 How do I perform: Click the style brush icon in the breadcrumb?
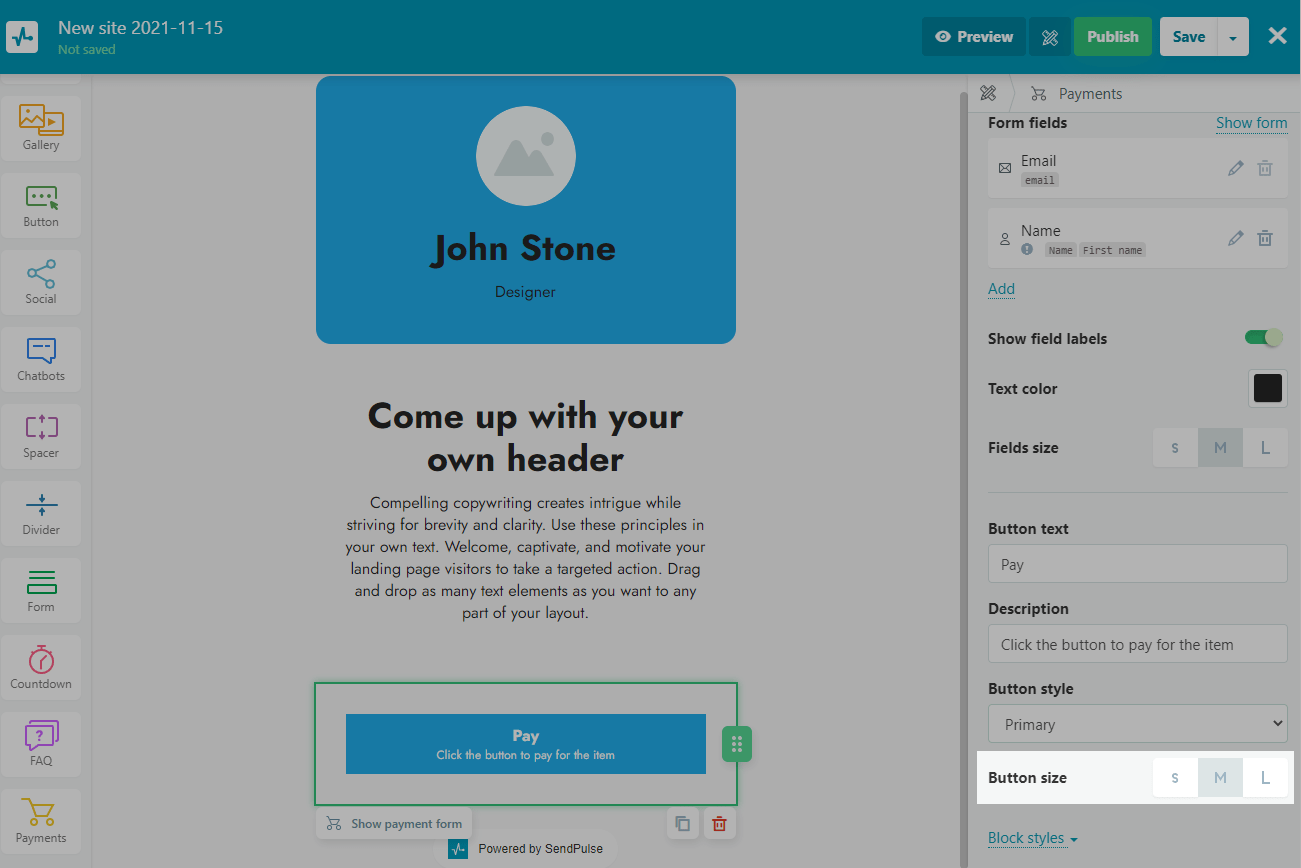(988, 94)
